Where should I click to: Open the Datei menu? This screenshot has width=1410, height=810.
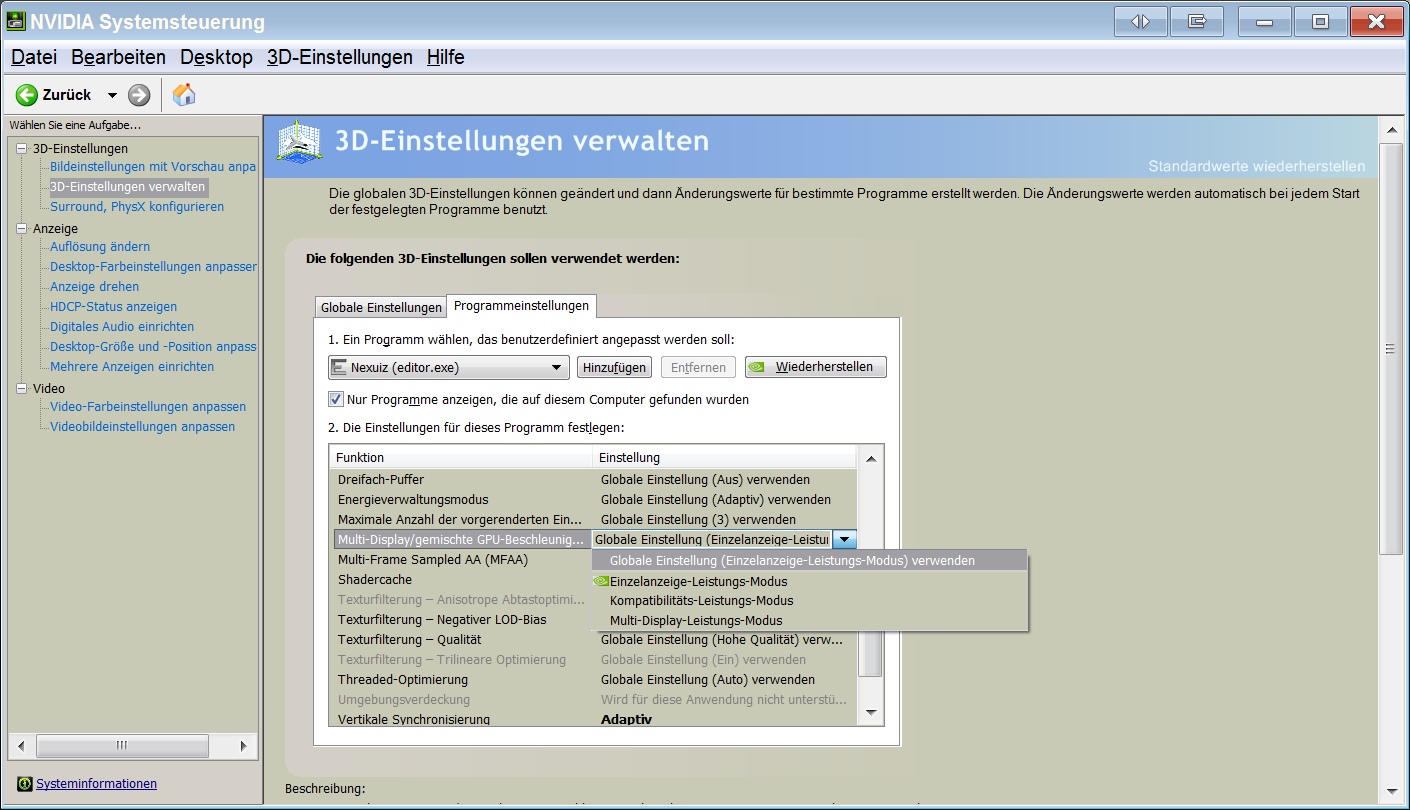click(x=34, y=57)
